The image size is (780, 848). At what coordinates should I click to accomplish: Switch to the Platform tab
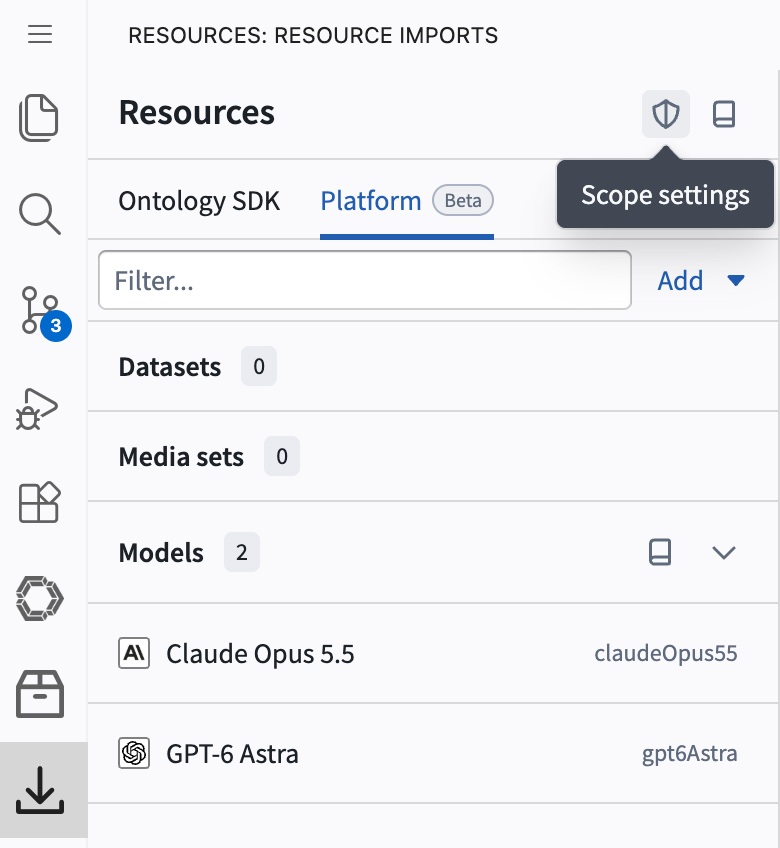pyautogui.click(x=371, y=201)
